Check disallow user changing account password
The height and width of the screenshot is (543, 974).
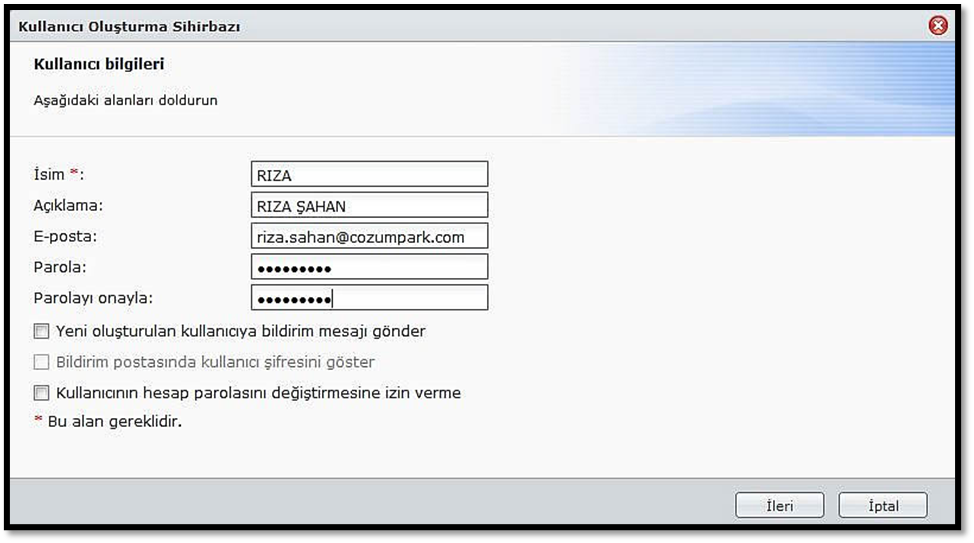(41, 393)
